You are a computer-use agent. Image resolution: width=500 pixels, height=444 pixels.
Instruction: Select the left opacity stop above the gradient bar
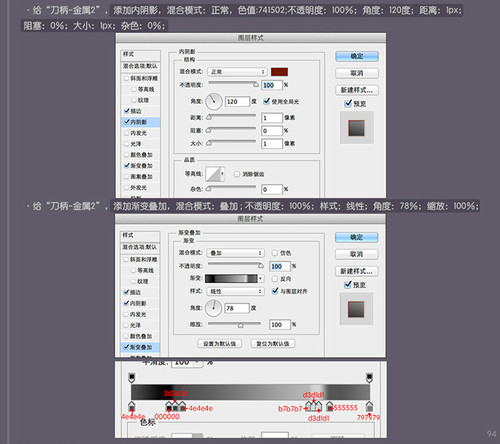click(x=132, y=378)
